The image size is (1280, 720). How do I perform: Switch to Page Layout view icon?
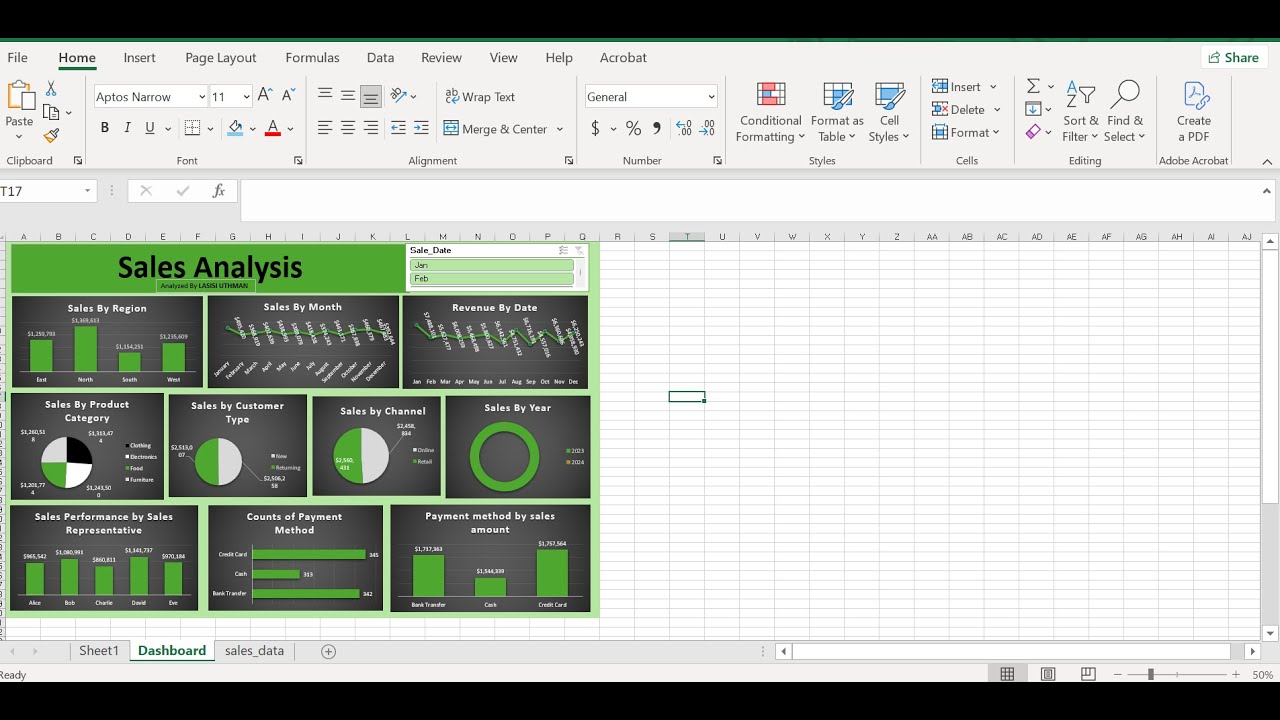[1048, 675]
